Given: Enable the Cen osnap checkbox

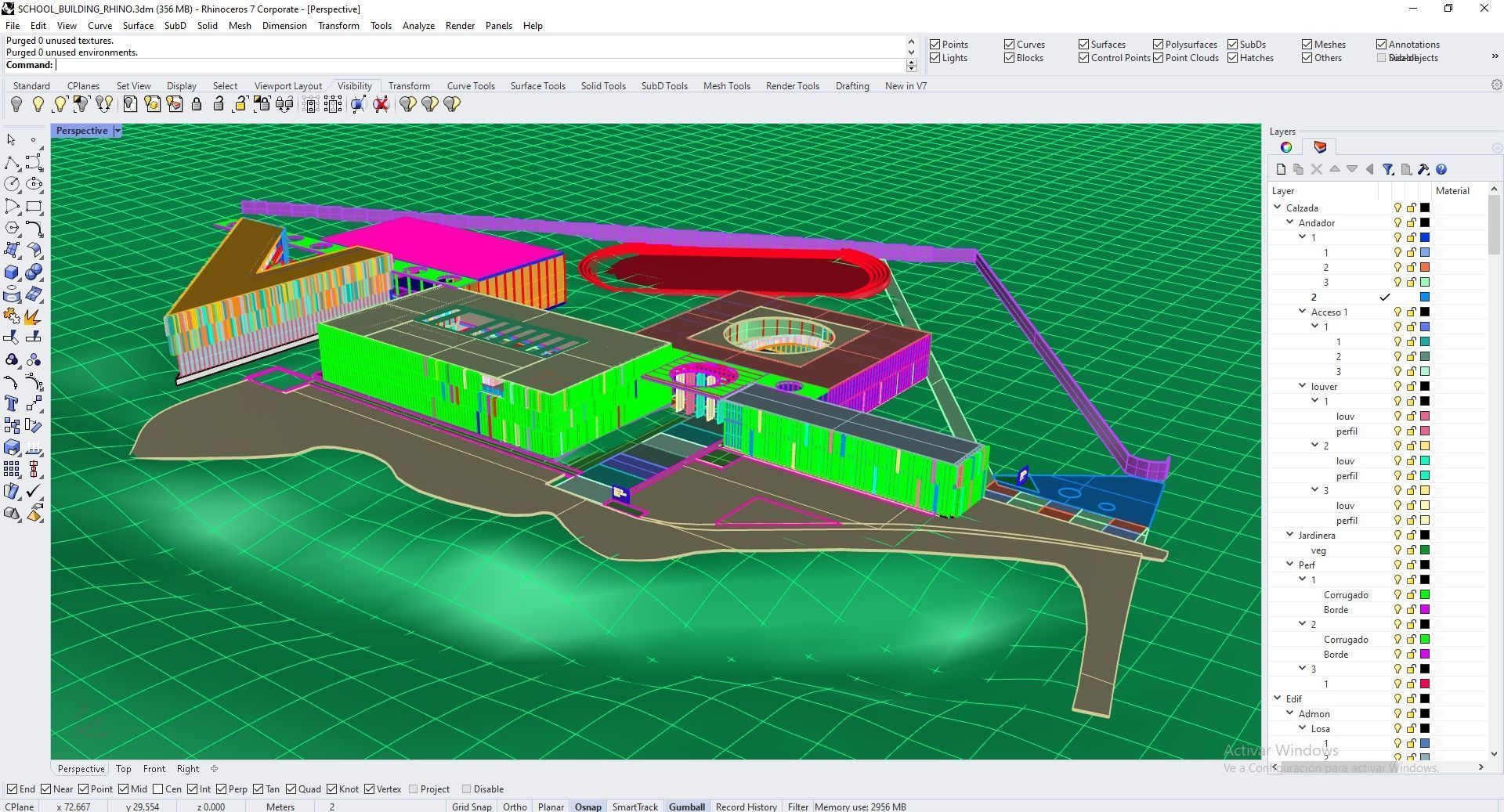Looking at the screenshot, I should pos(158,789).
